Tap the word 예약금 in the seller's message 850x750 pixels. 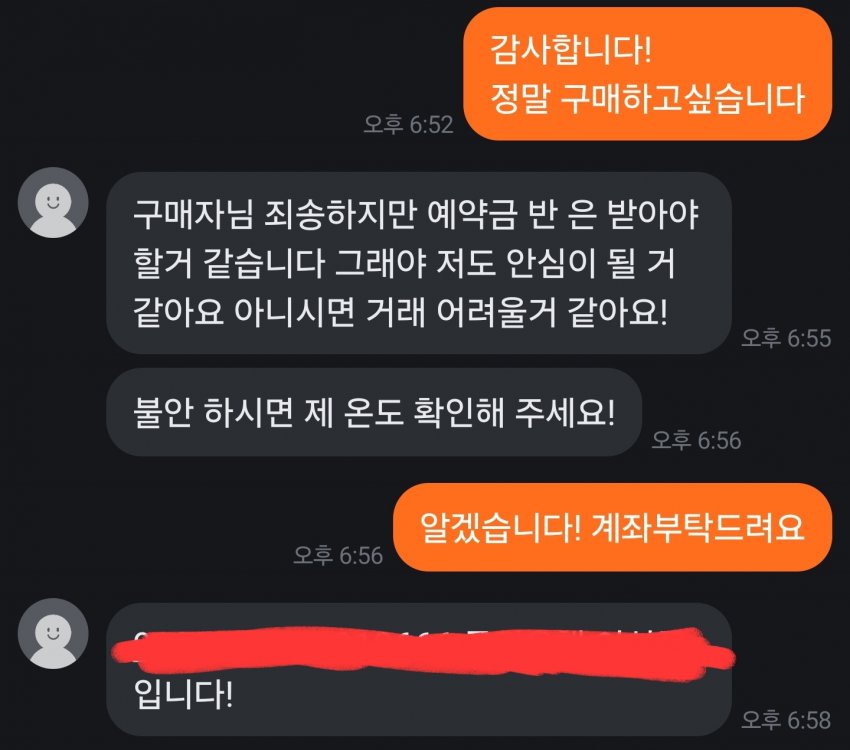pyautogui.click(x=472, y=215)
